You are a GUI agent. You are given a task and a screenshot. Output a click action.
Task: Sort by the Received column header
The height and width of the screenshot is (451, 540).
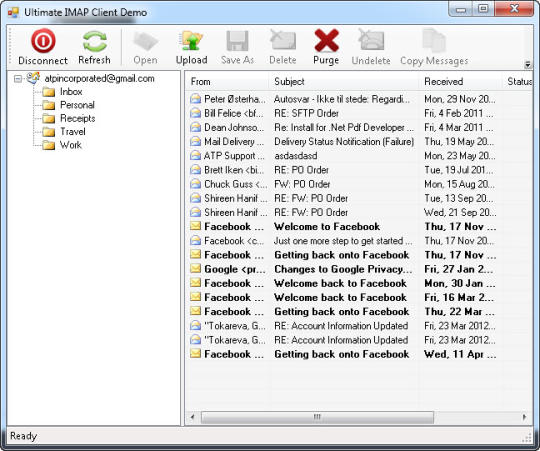(460, 82)
